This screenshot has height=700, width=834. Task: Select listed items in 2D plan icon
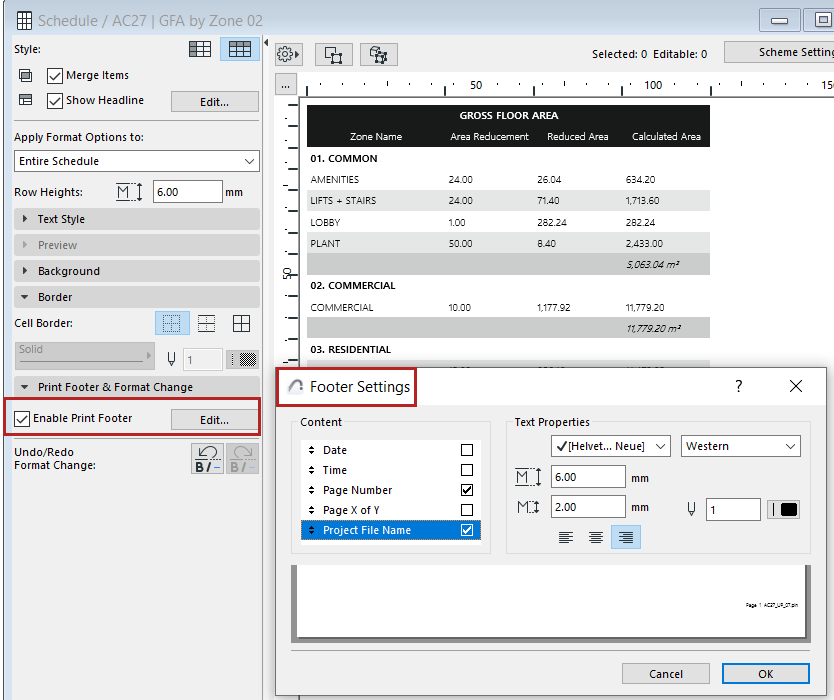pos(333,54)
